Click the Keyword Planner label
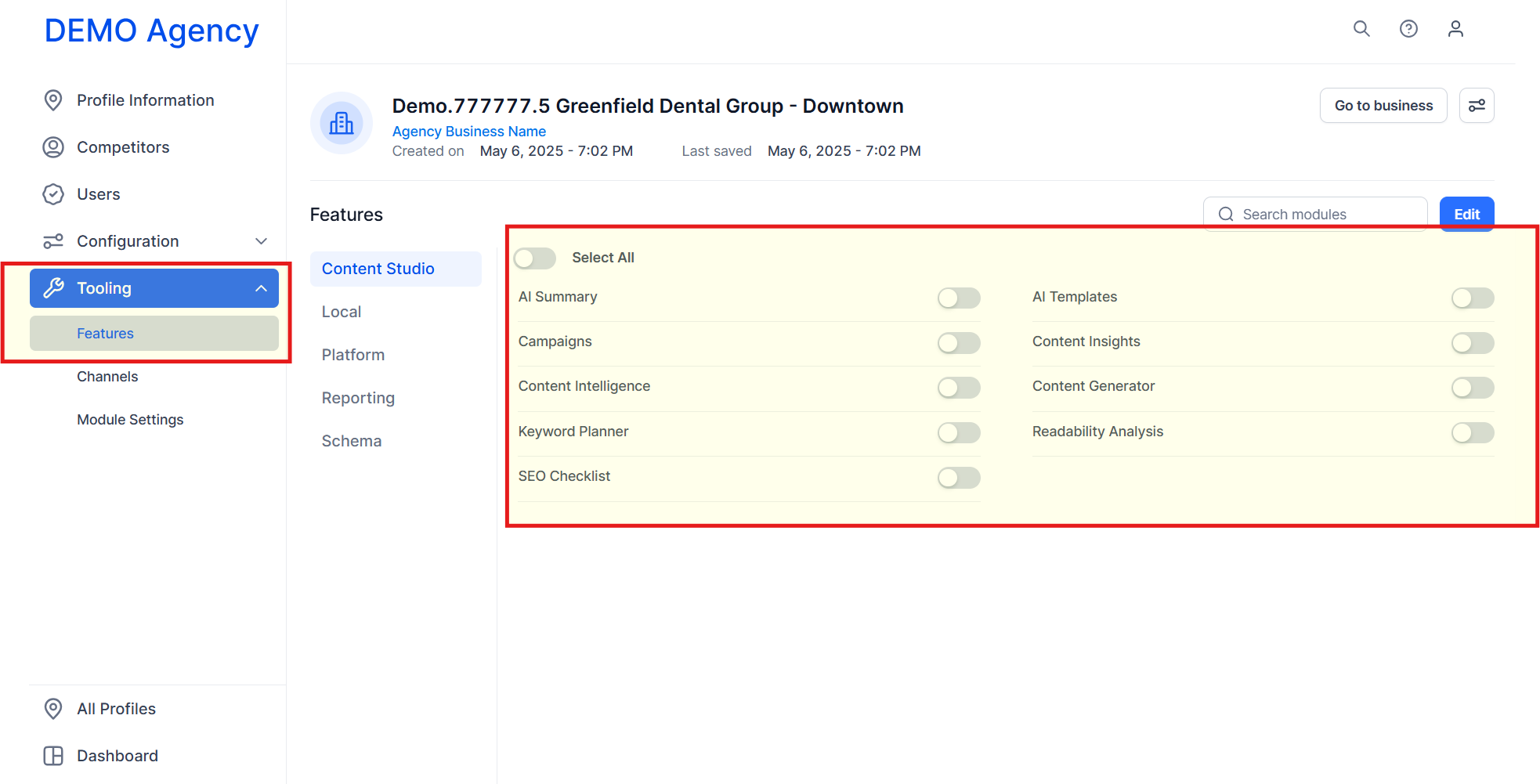1540x784 pixels. (x=573, y=432)
